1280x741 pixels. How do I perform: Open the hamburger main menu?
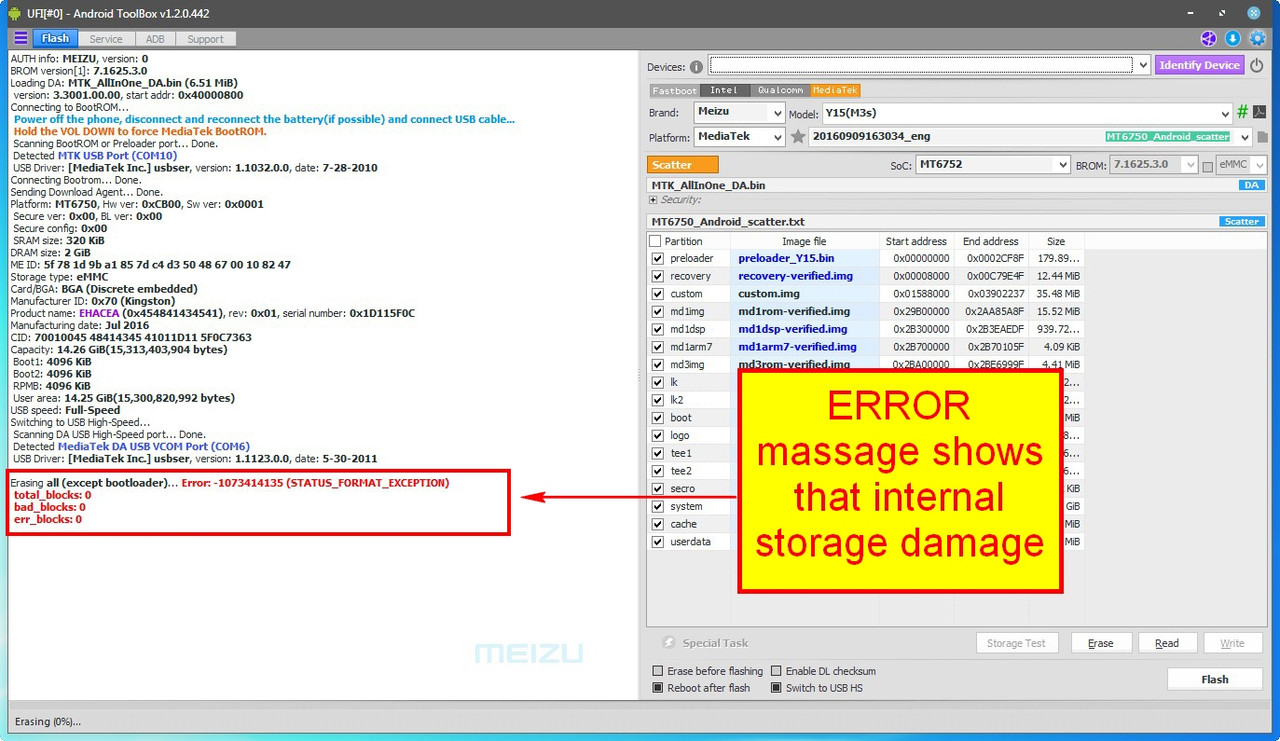point(20,39)
